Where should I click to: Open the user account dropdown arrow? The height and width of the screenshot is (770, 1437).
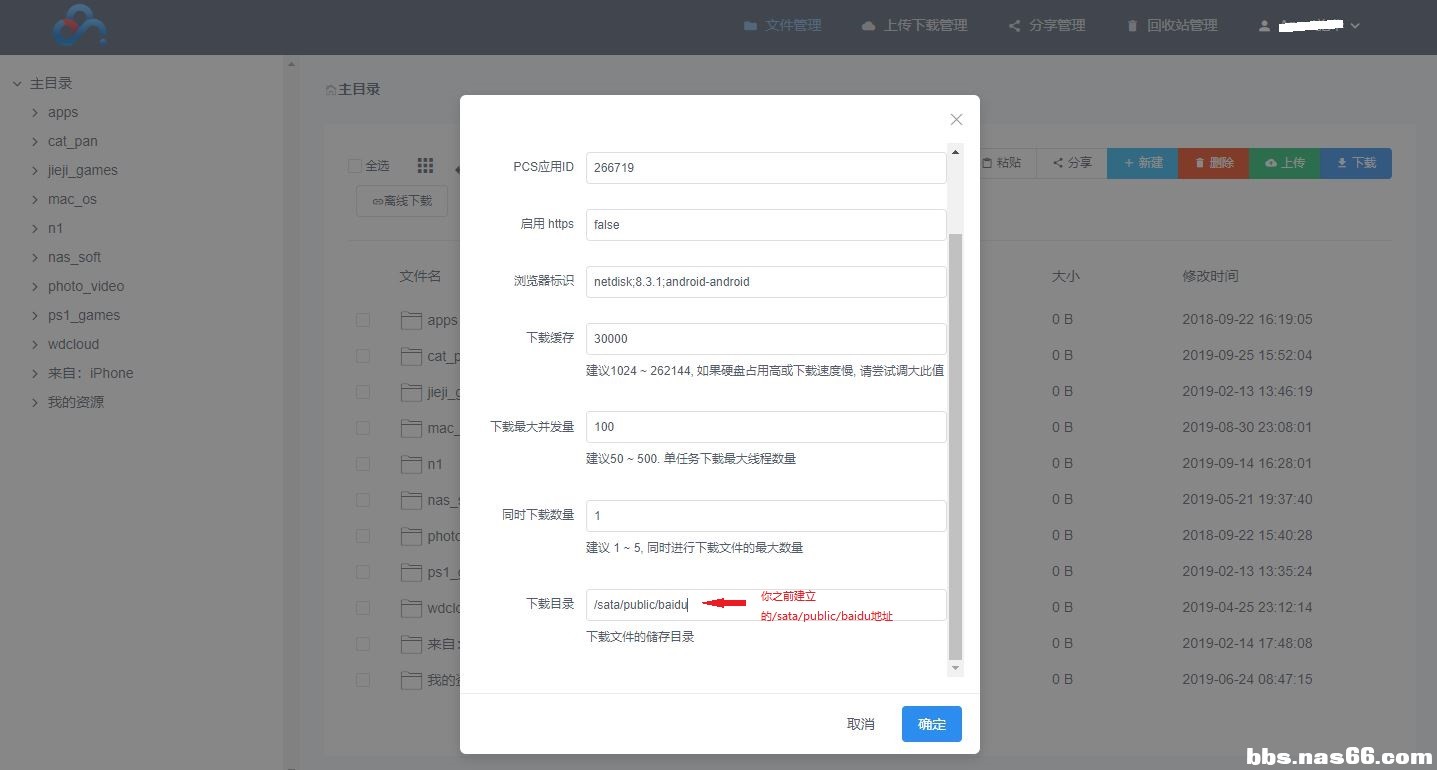coord(1355,26)
